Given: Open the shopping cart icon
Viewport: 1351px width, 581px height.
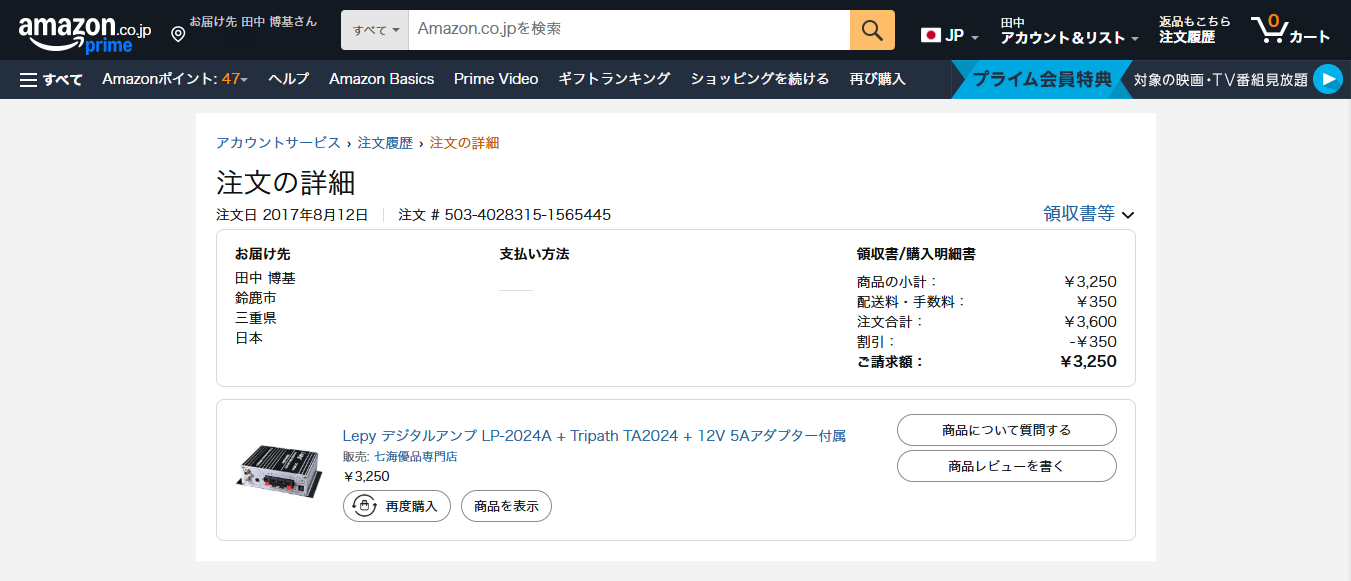Looking at the screenshot, I should coord(1289,30).
